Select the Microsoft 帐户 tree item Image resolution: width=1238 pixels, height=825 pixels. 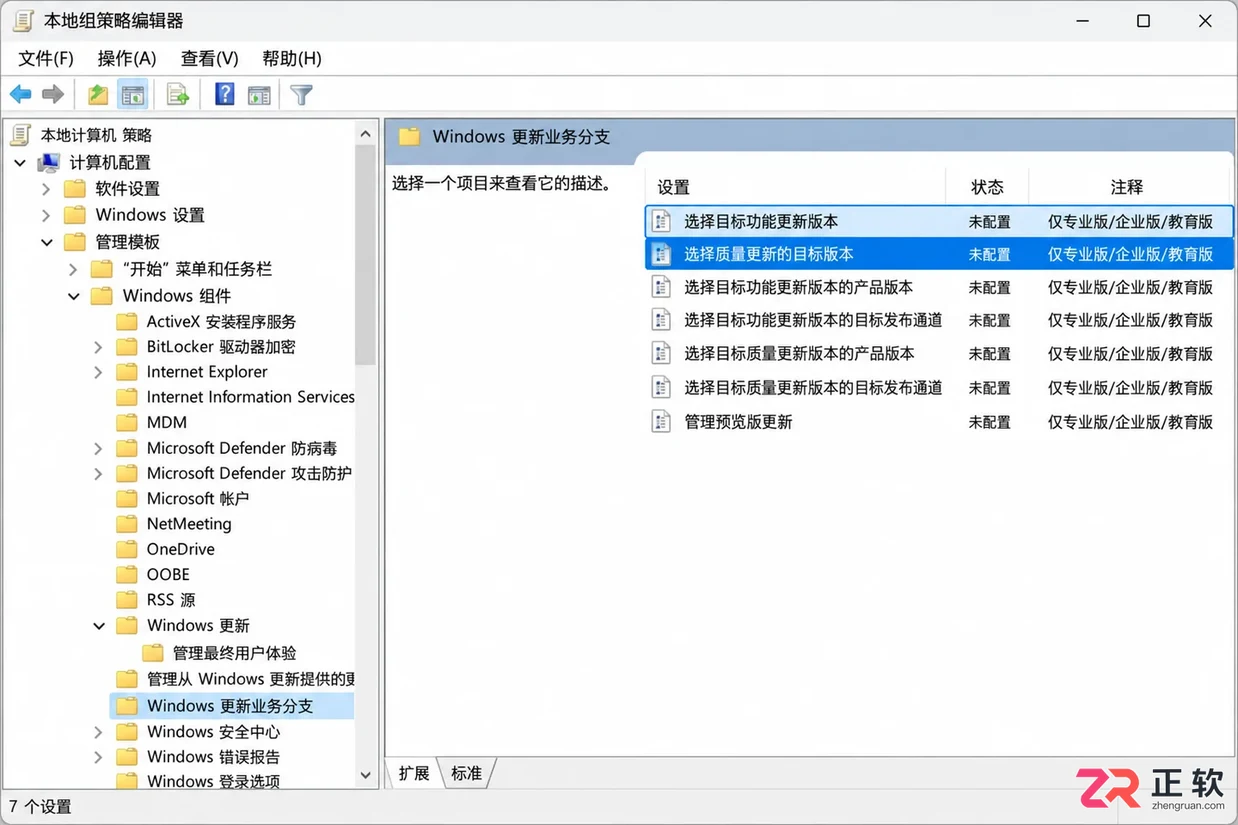click(x=198, y=498)
